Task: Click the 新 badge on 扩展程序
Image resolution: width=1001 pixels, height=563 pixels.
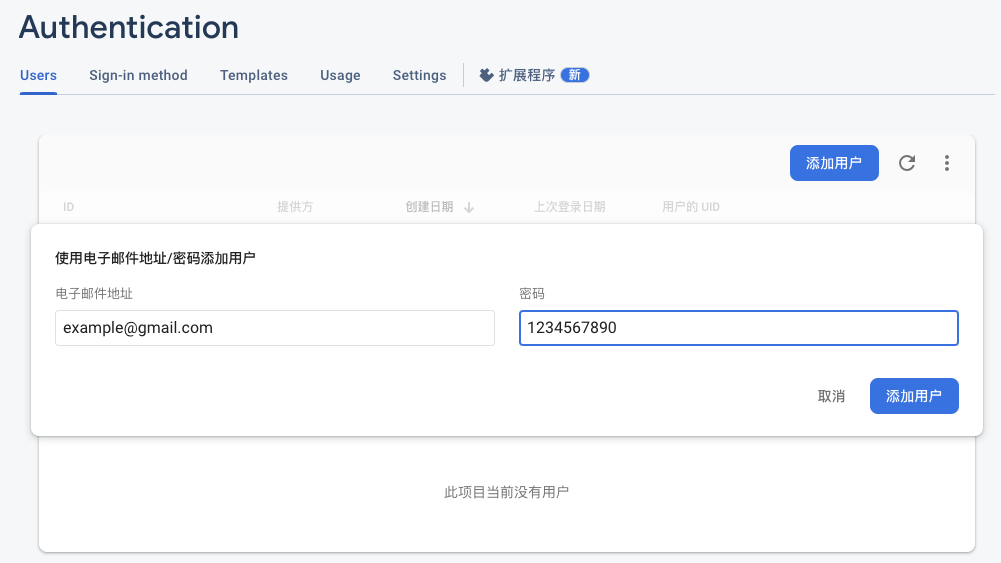Action: click(x=575, y=75)
